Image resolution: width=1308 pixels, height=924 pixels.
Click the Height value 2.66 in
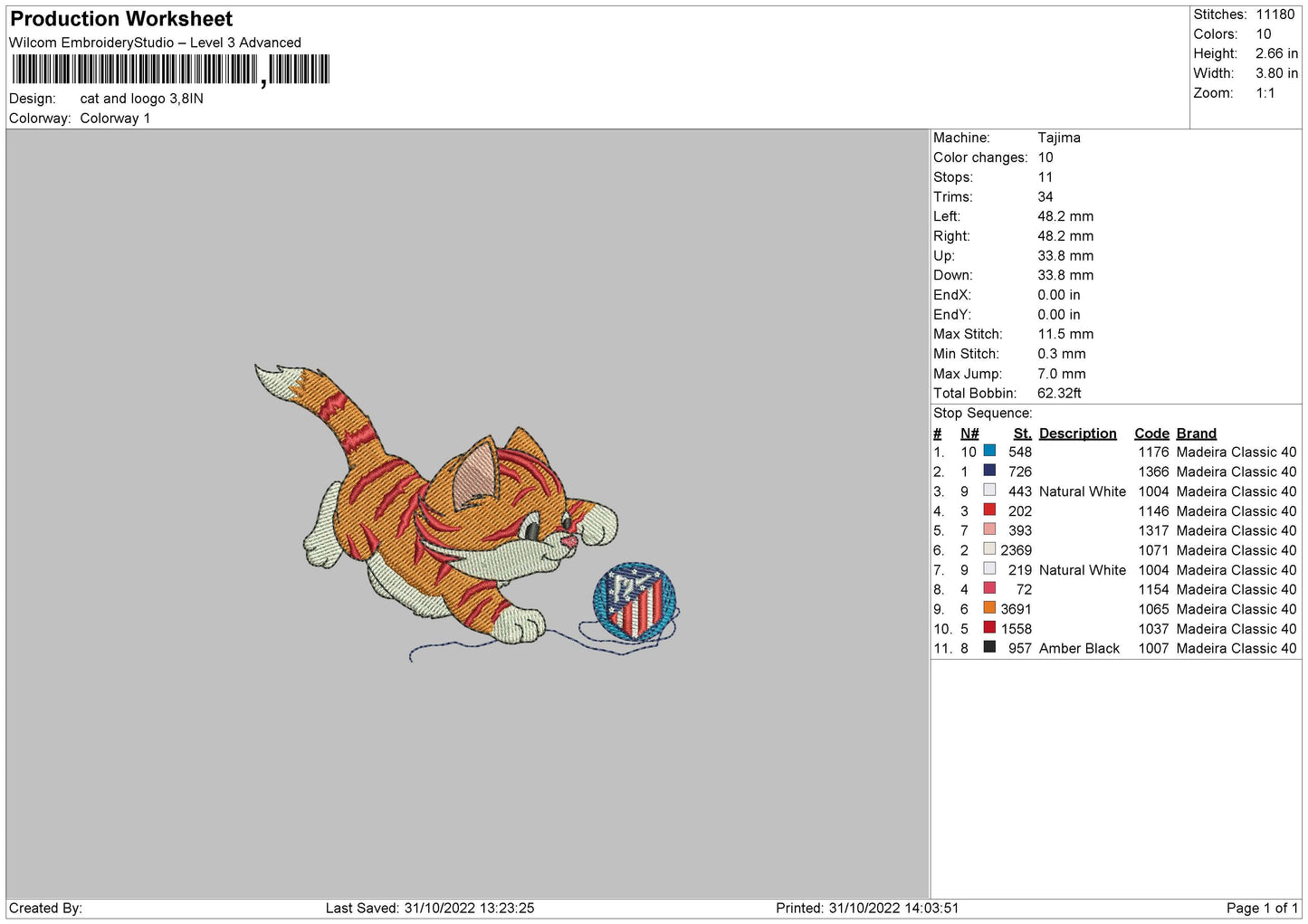[1276, 53]
